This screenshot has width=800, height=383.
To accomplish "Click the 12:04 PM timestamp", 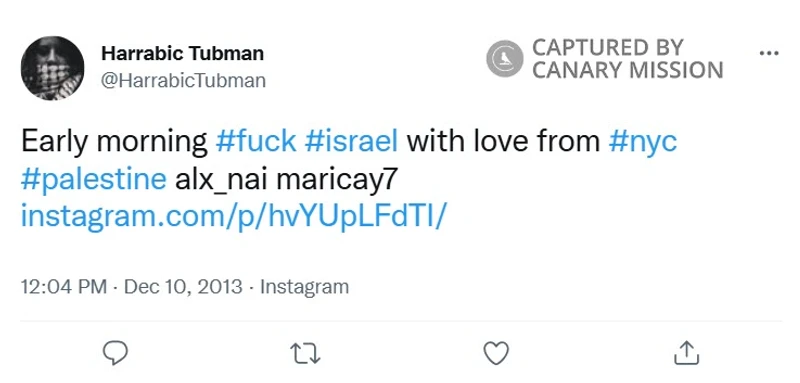I will pos(64,287).
